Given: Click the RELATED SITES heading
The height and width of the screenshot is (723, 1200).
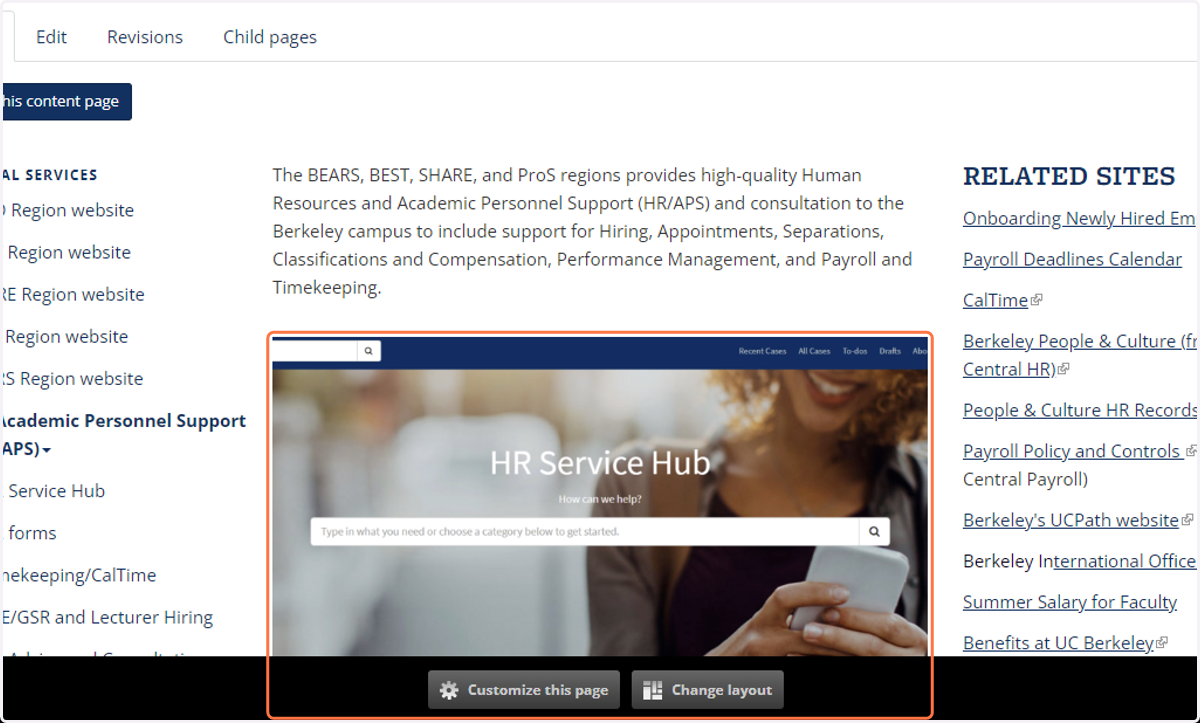Looking at the screenshot, I should tap(1069, 176).
